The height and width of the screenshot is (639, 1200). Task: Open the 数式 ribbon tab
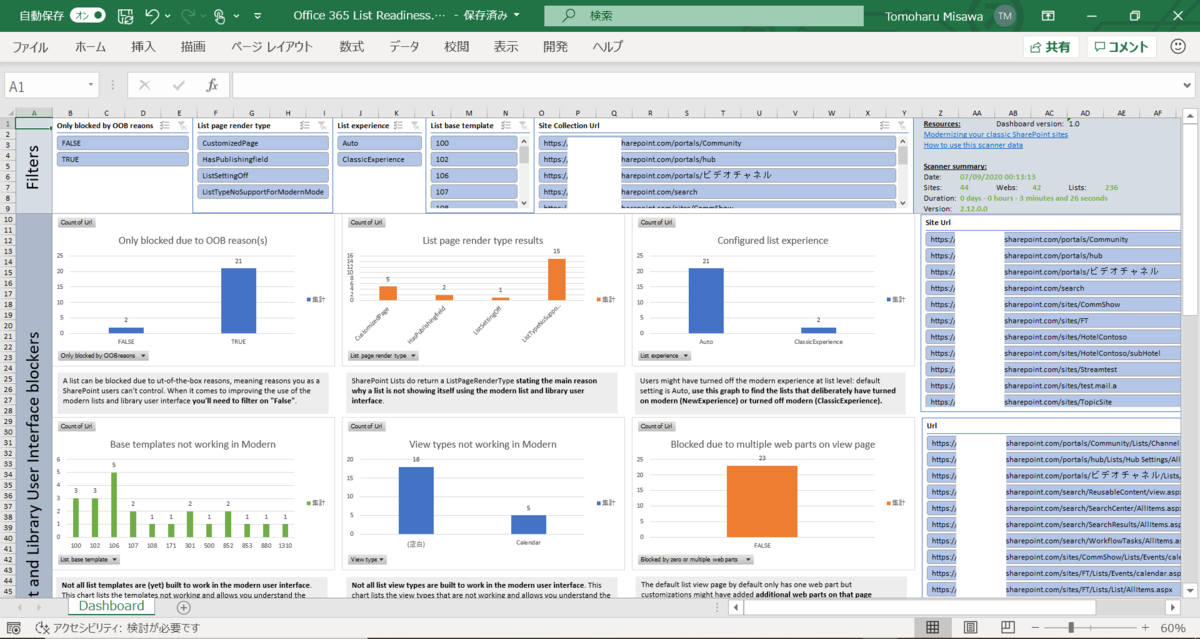[x=351, y=47]
